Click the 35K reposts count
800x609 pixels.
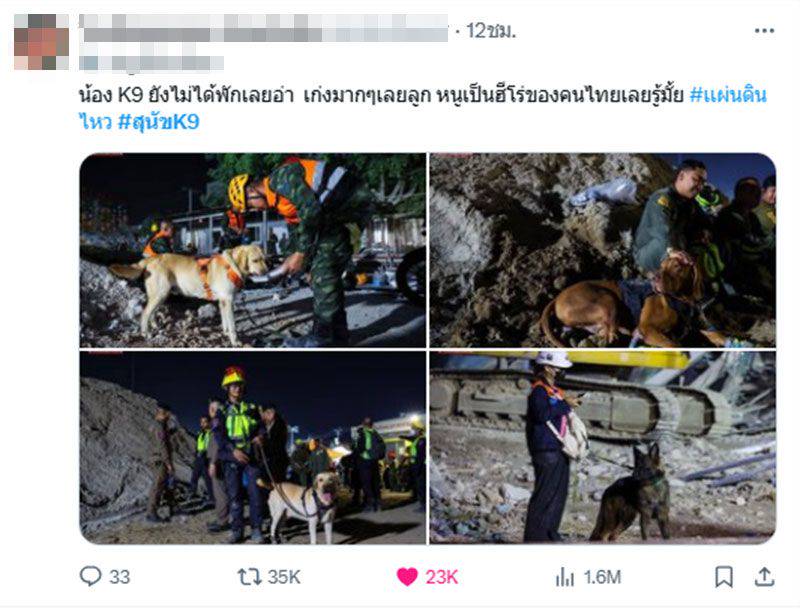[x=284, y=577]
